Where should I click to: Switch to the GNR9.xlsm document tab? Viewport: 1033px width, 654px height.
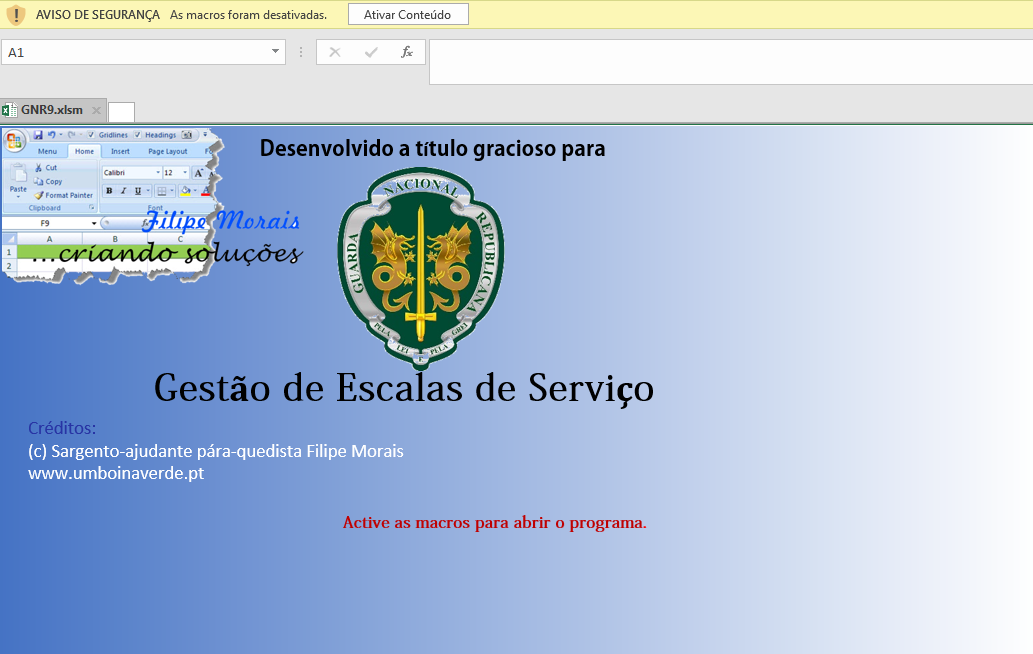click(x=51, y=110)
